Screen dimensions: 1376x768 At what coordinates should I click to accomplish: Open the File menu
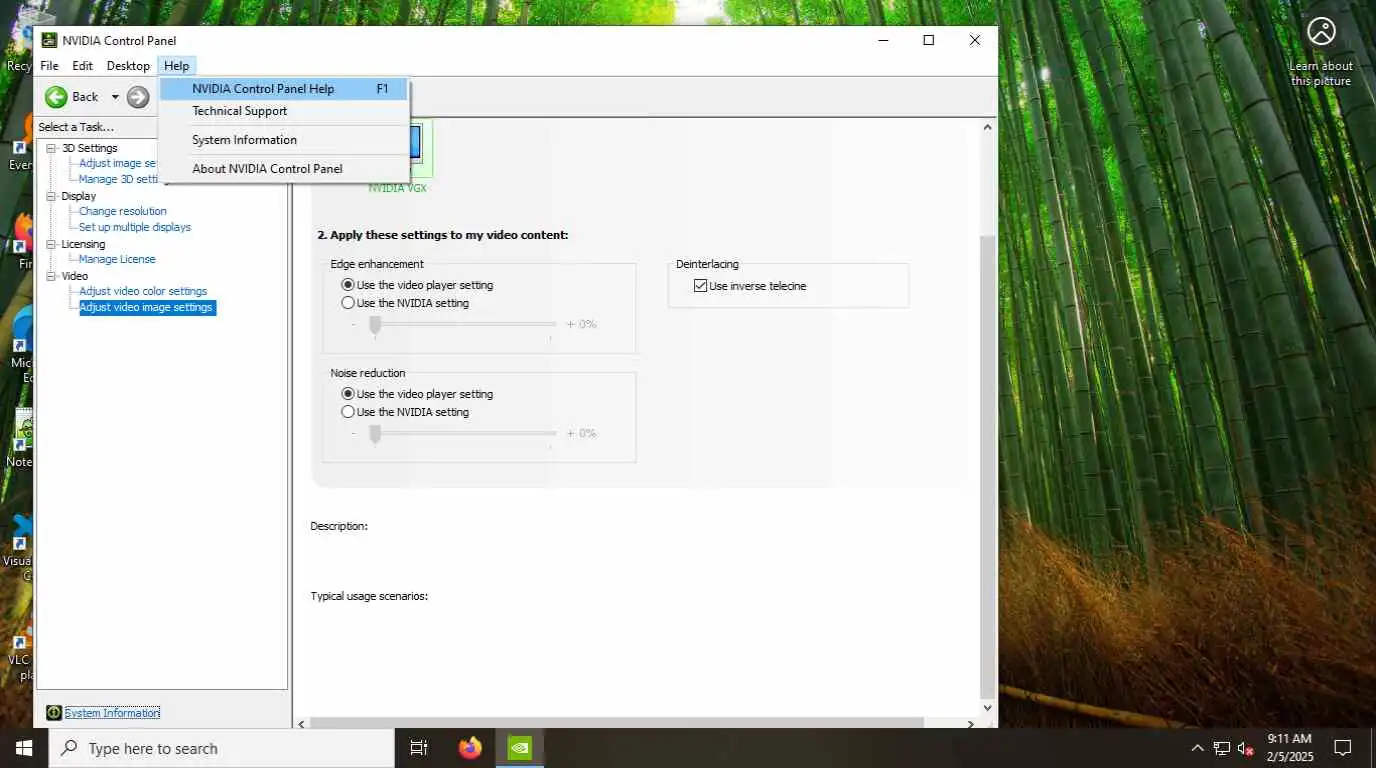click(x=49, y=66)
